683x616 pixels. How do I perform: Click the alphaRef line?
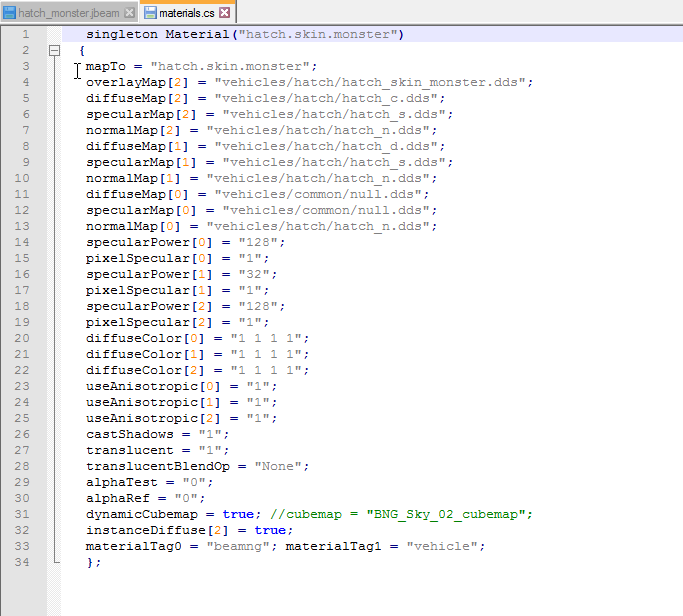point(145,498)
